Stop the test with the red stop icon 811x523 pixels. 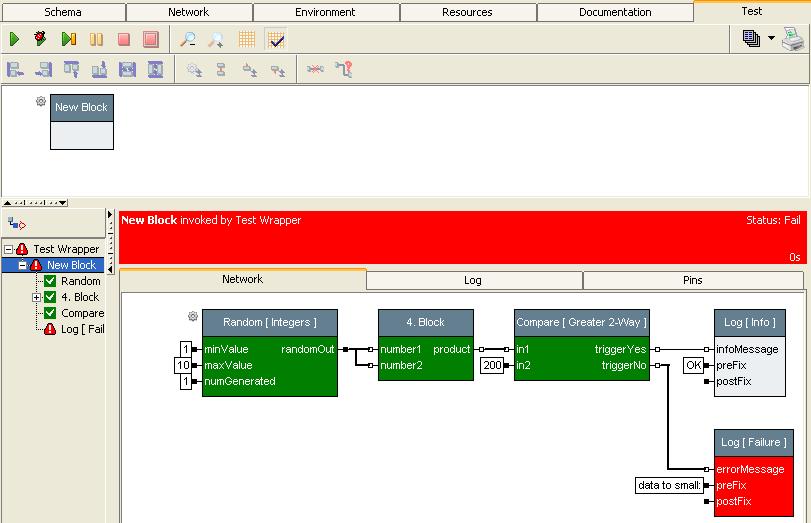pos(124,40)
